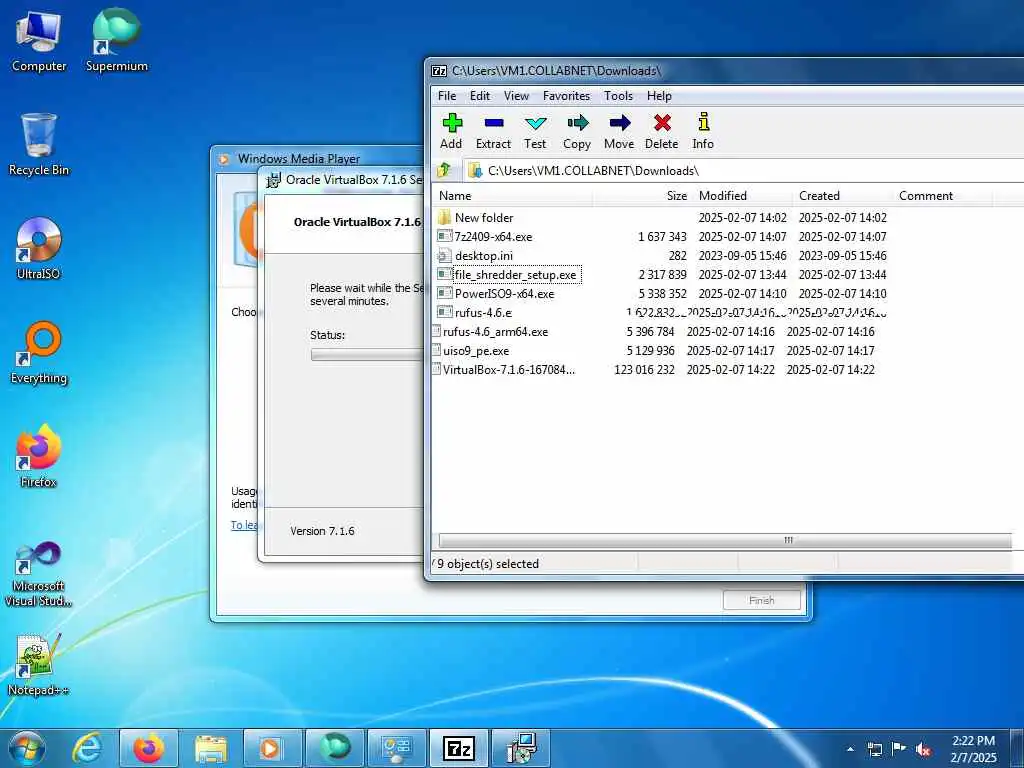1024x768 pixels.
Task: Select the Recycle Bin icon
Action: 39,144
